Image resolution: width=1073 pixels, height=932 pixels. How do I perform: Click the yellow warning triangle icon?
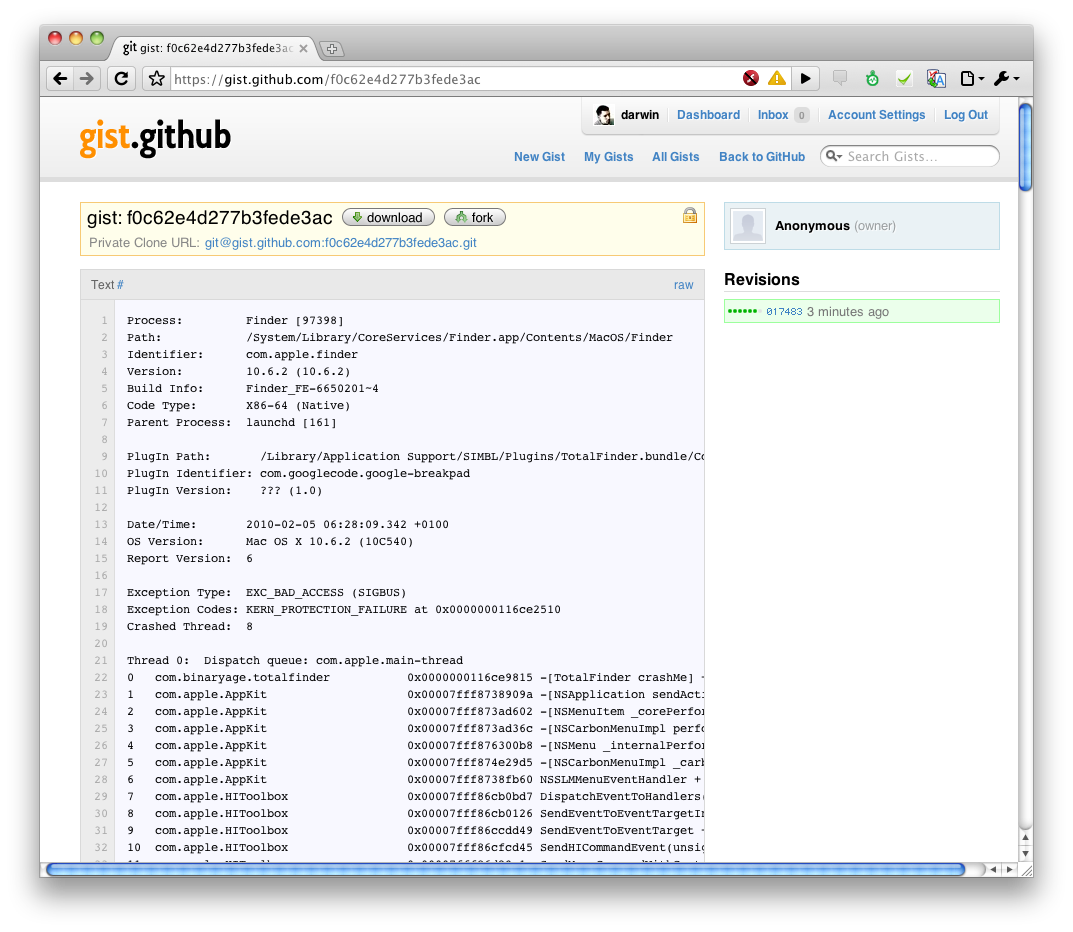(x=776, y=79)
